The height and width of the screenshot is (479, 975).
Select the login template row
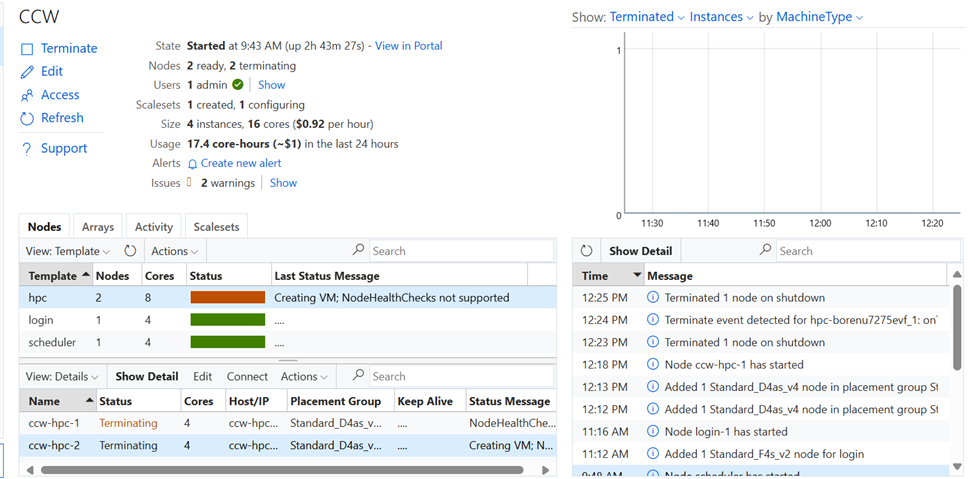tap(288, 320)
